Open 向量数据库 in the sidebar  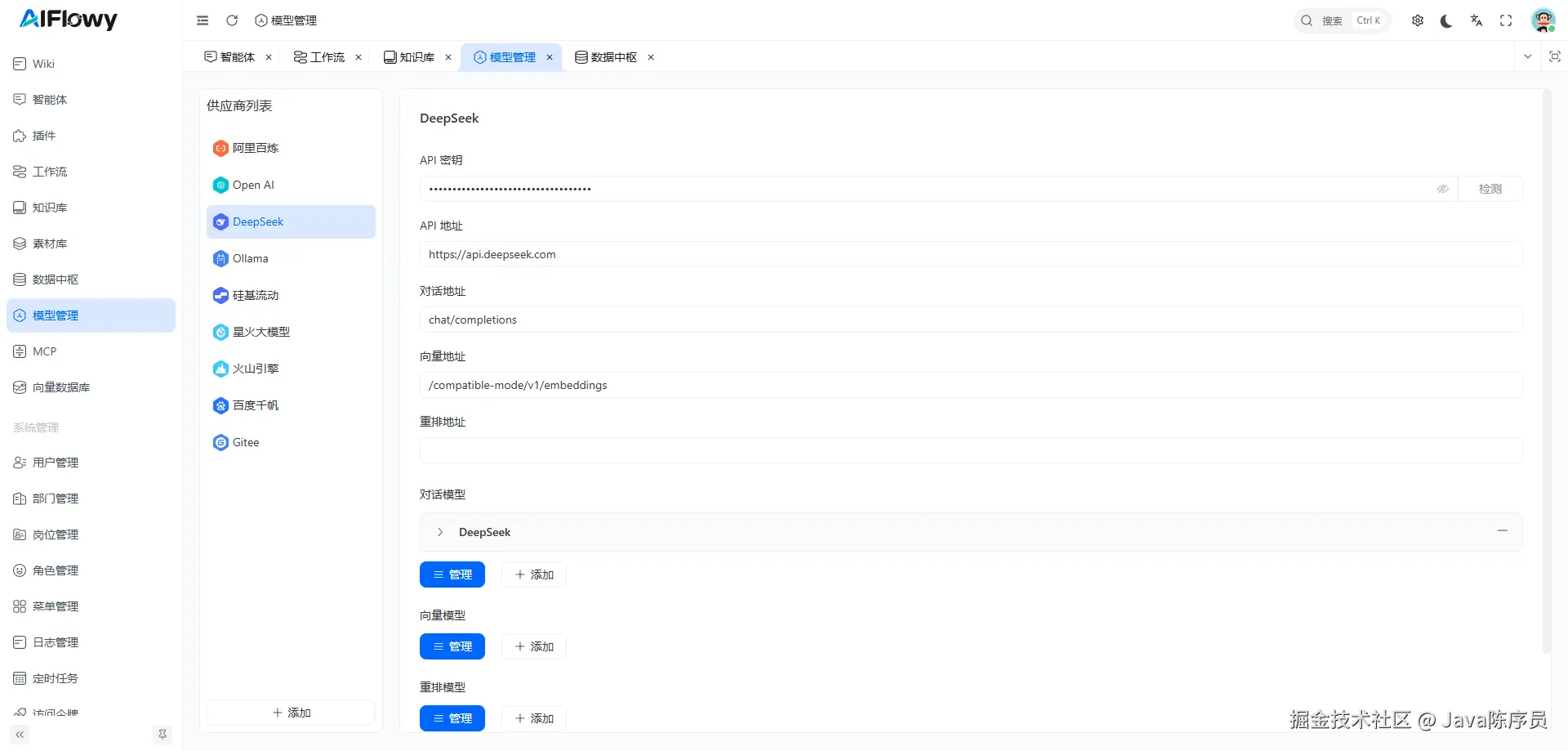point(91,387)
